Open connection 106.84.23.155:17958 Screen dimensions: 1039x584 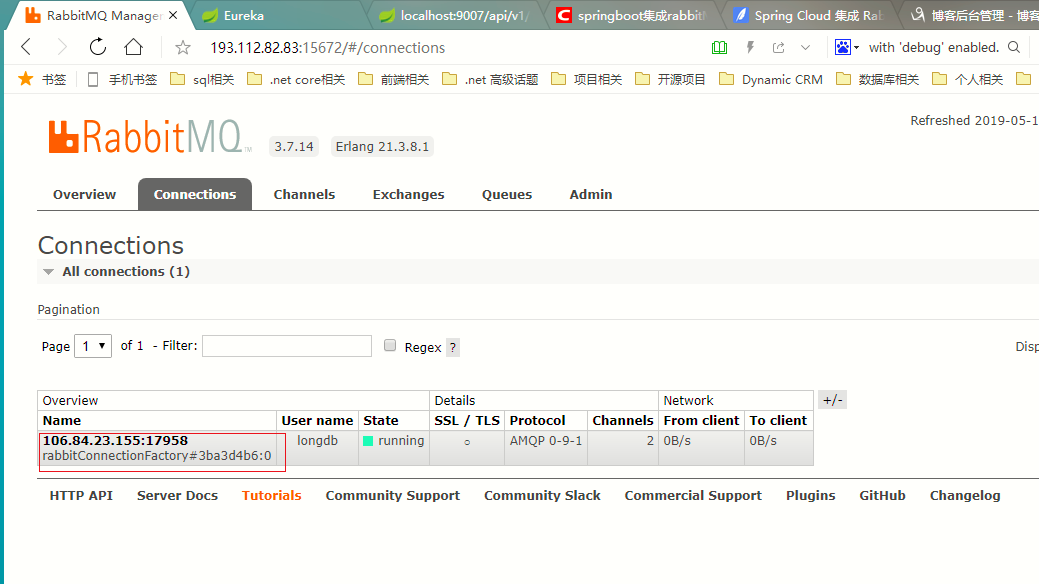point(115,440)
